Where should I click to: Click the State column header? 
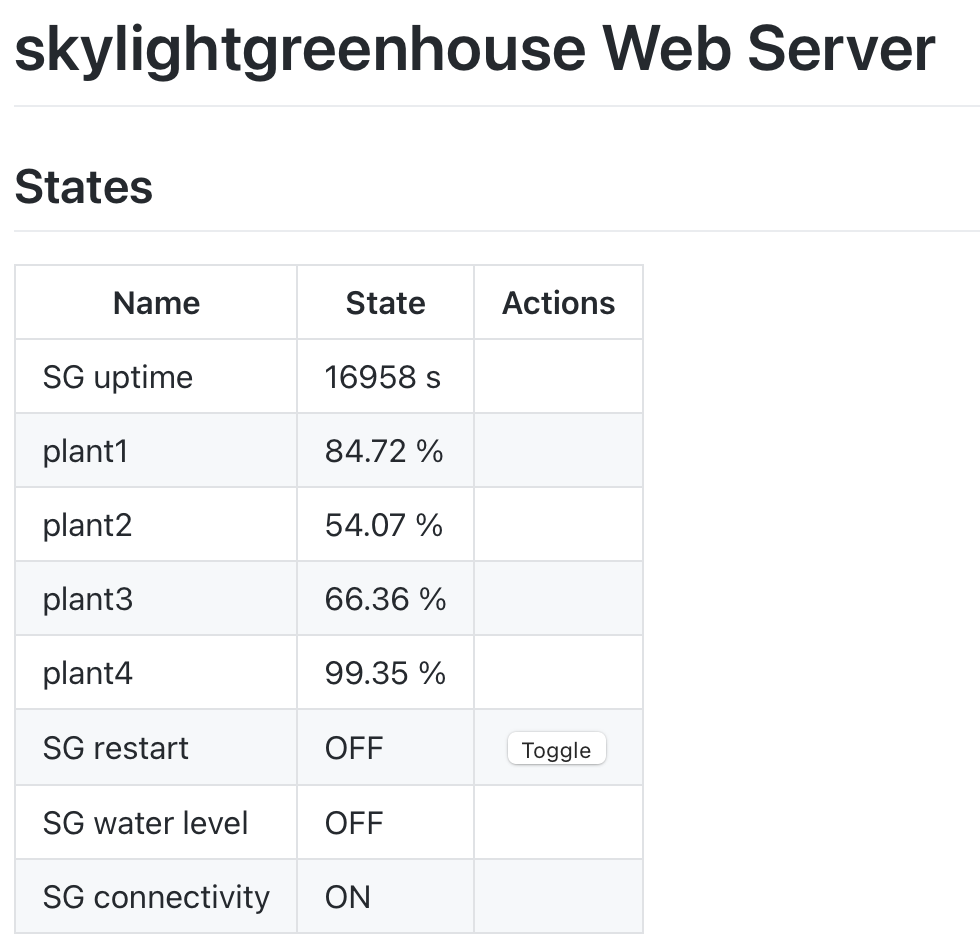384,302
